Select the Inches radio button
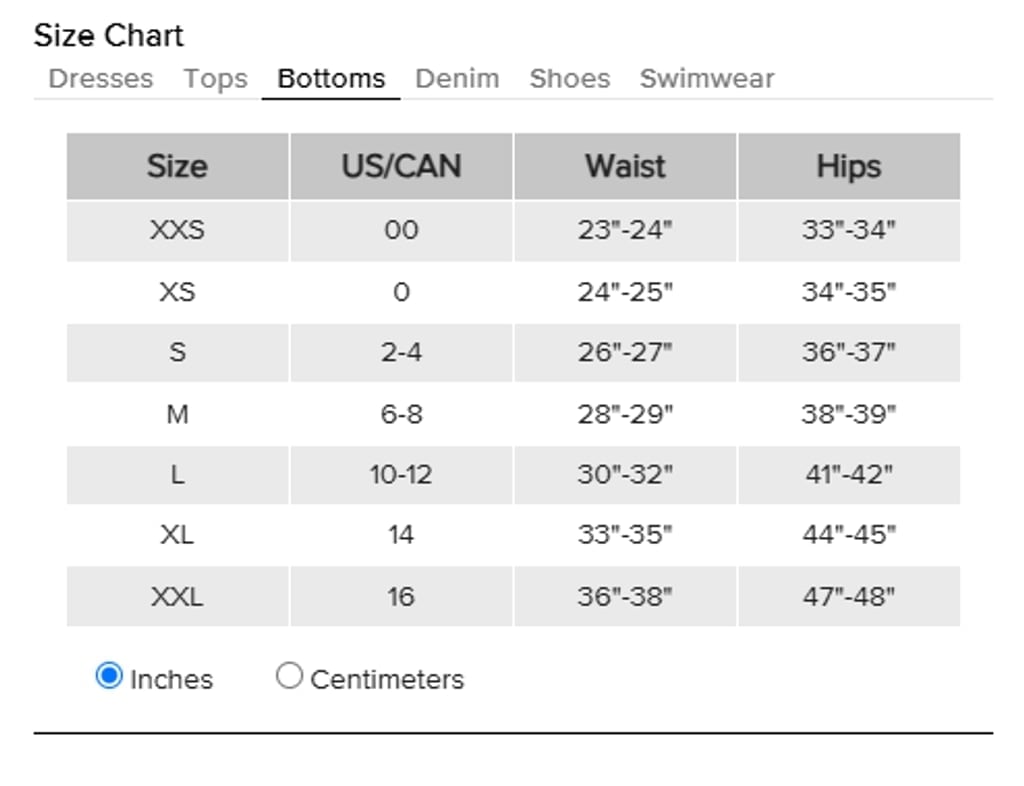 tap(108, 676)
